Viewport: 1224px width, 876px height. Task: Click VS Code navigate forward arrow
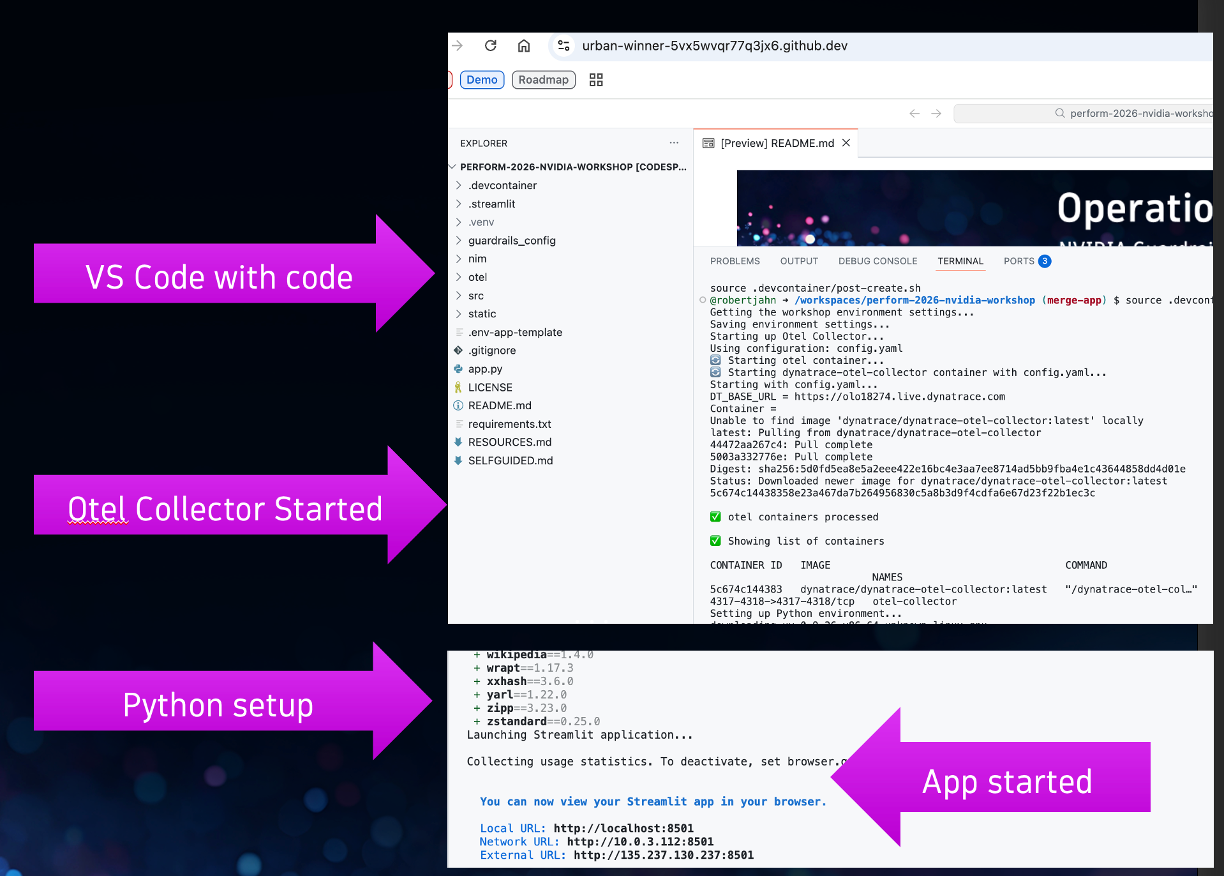(936, 114)
